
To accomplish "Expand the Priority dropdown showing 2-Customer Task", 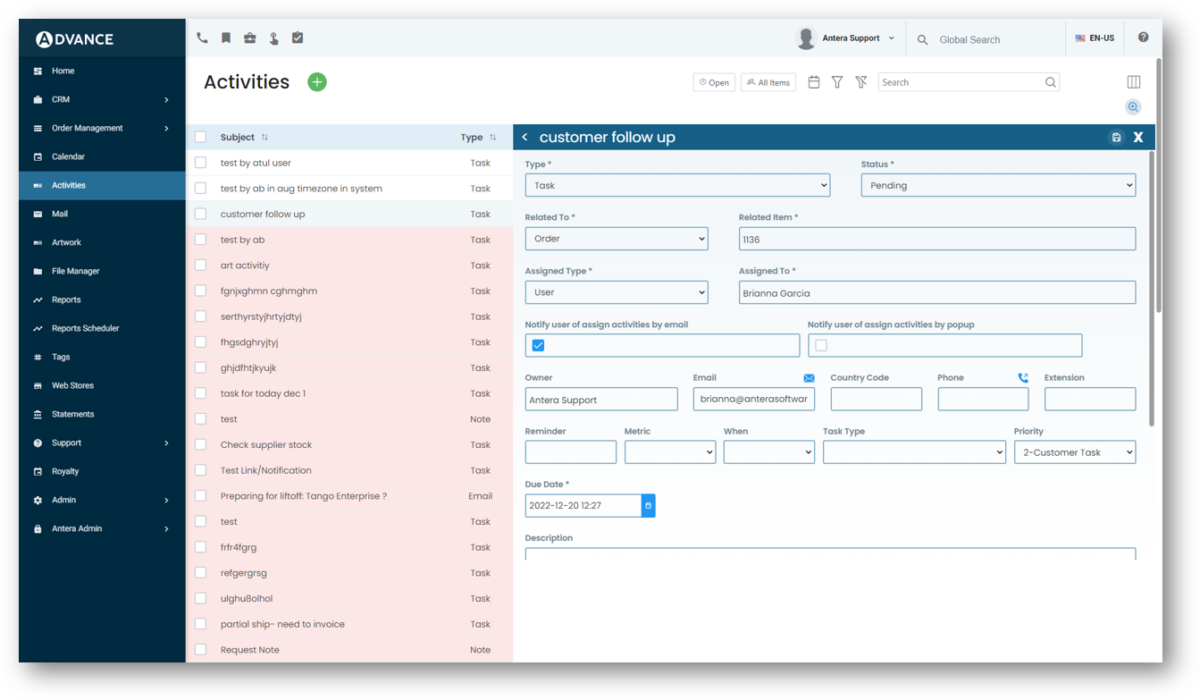I will pyautogui.click(x=1074, y=452).
